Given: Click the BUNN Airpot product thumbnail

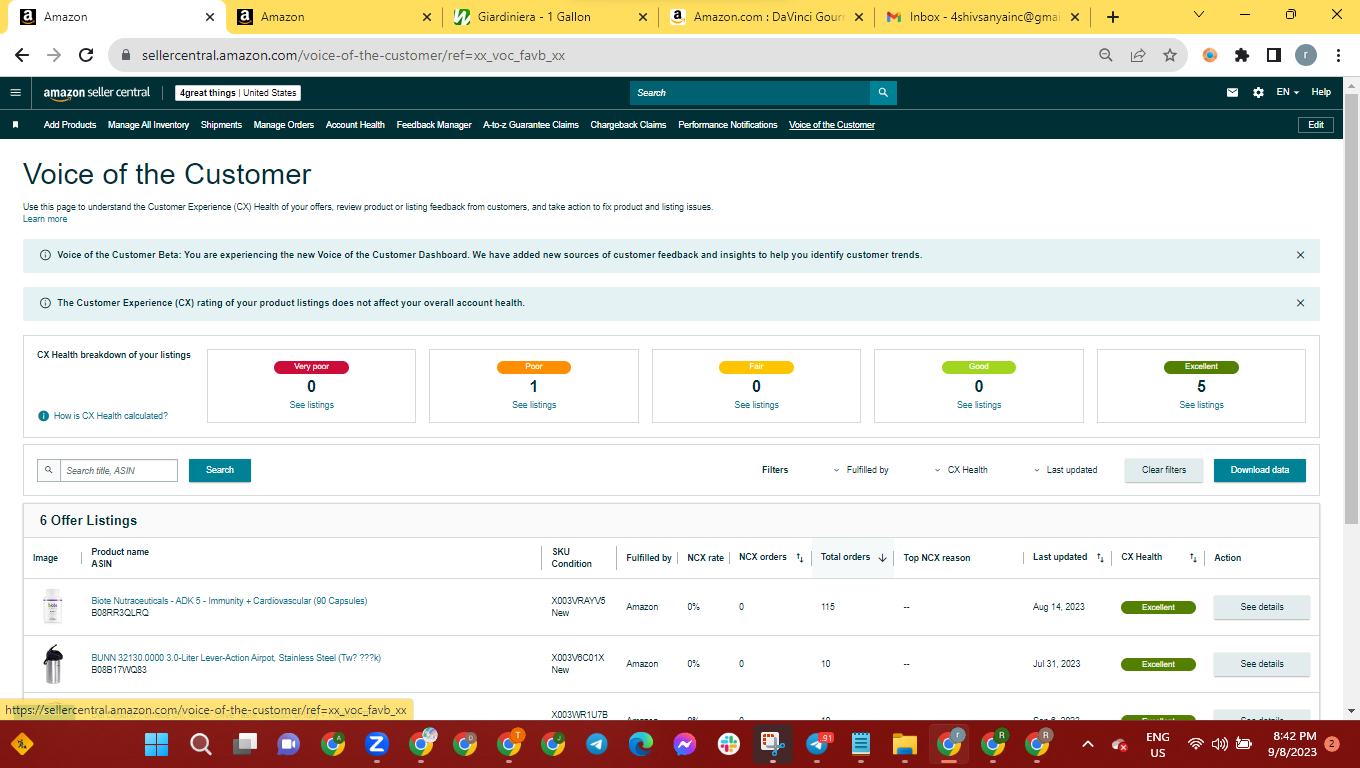Looking at the screenshot, I should pos(52,664).
